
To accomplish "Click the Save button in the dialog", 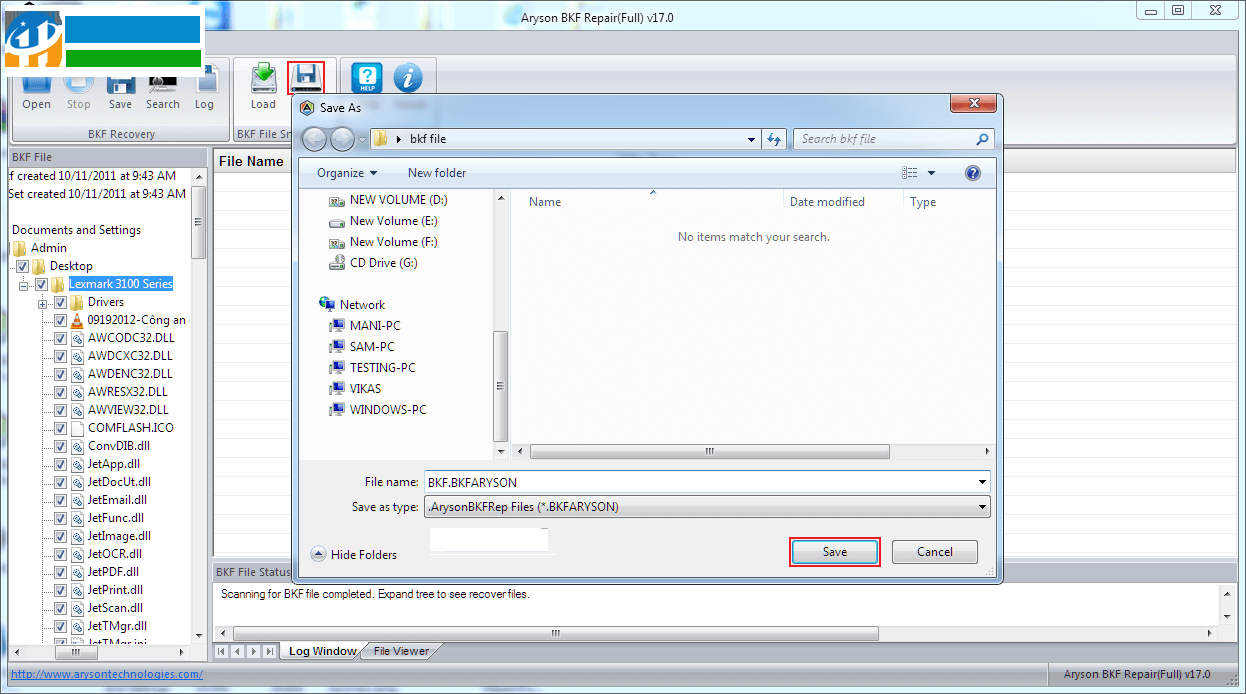I will click(x=834, y=551).
